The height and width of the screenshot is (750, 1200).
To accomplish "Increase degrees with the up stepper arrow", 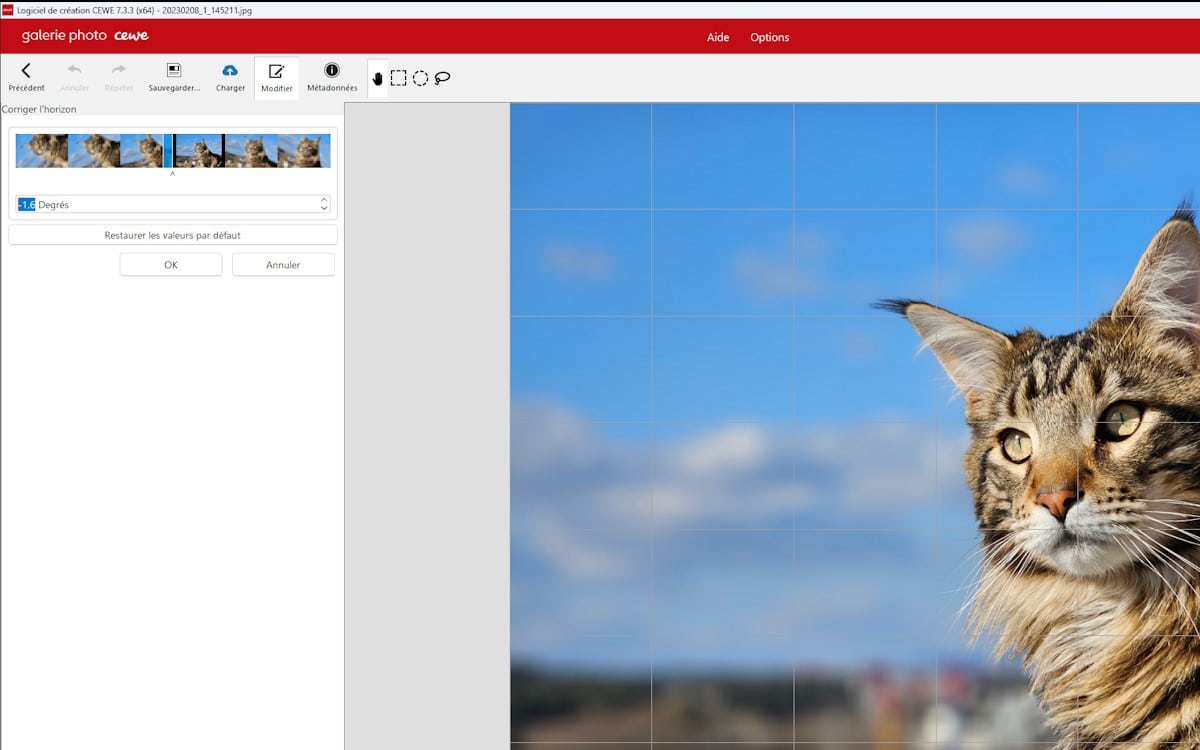I will pos(324,200).
